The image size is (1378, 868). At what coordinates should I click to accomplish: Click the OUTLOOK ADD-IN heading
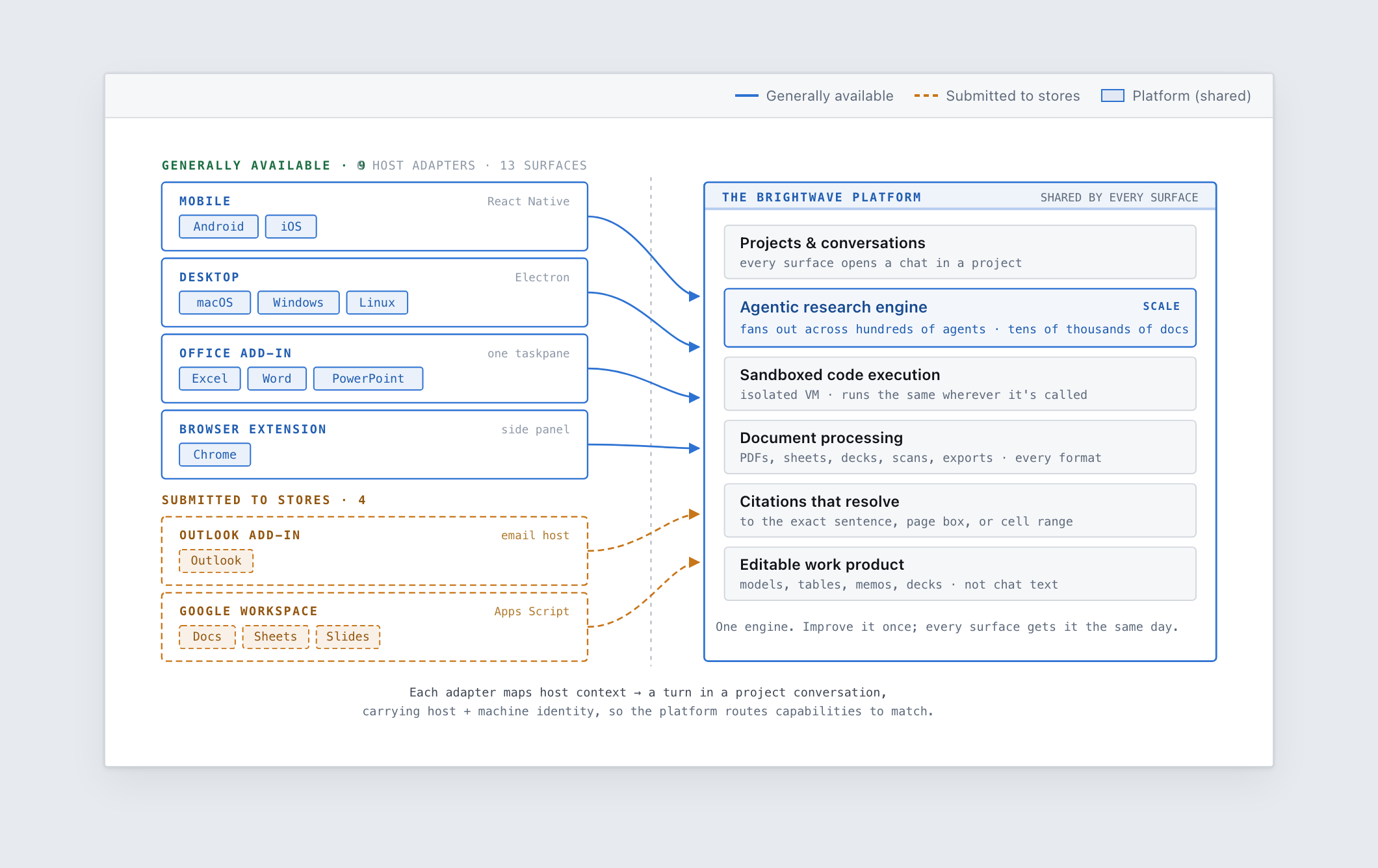(x=240, y=535)
